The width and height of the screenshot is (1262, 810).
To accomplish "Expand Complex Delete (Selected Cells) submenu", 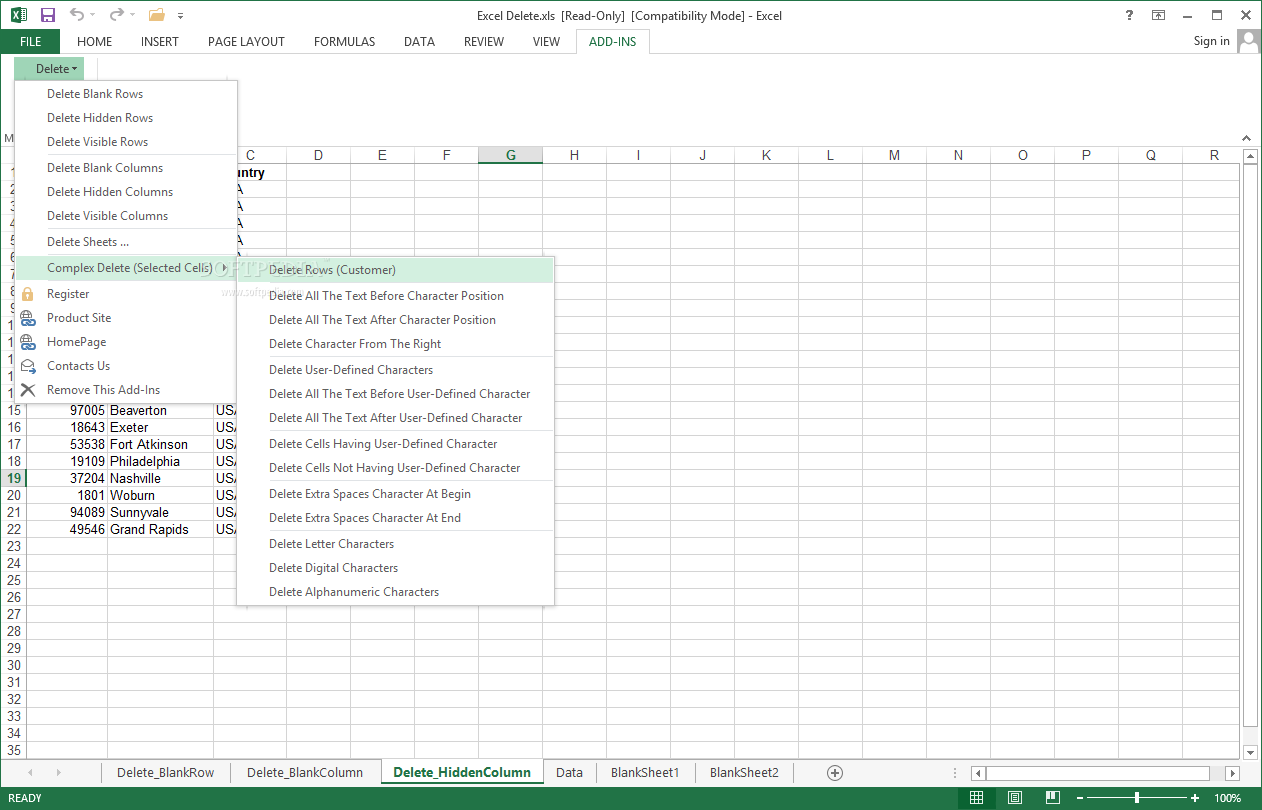I will pyautogui.click(x=126, y=268).
